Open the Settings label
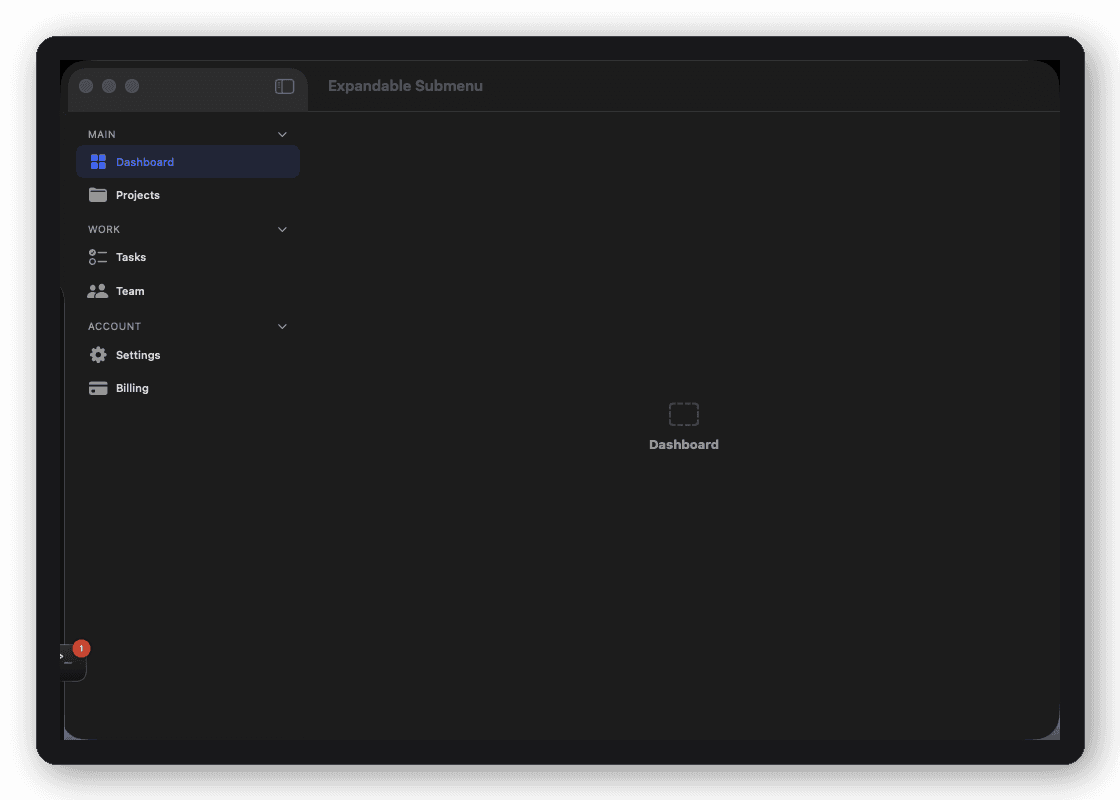 coord(138,355)
